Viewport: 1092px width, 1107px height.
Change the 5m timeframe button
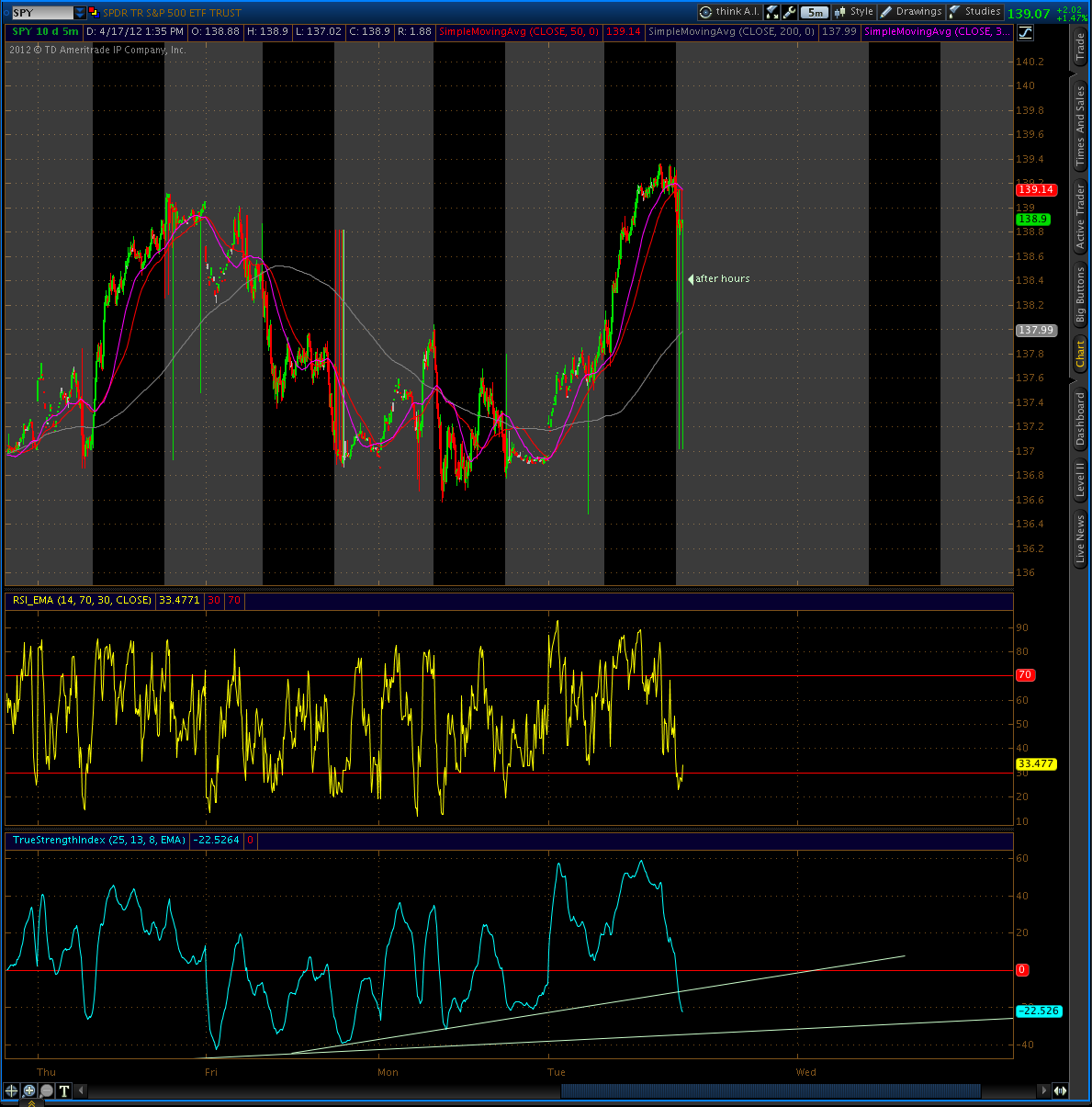(815, 12)
